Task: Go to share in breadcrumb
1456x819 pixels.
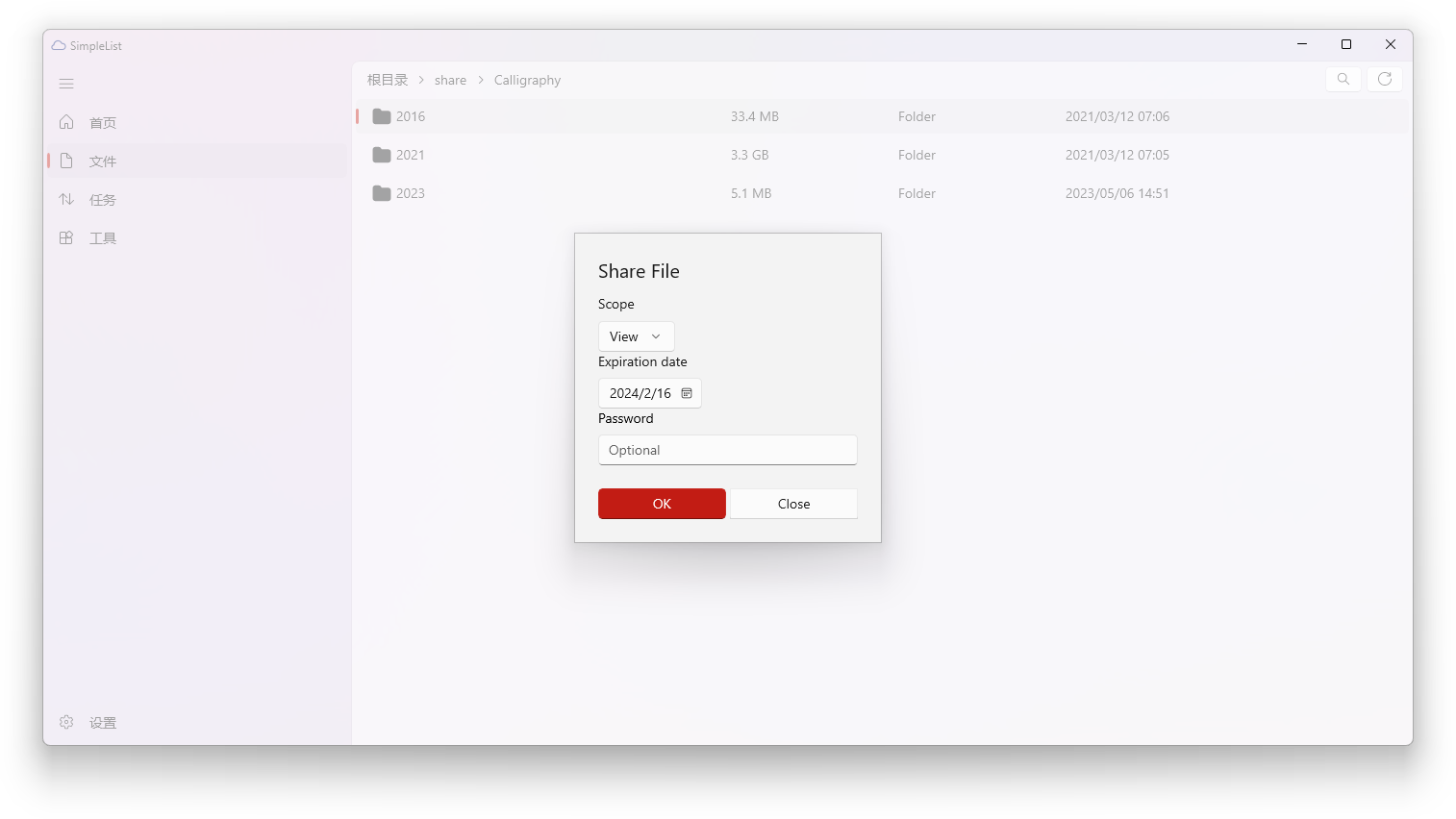Action: click(450, 80)
